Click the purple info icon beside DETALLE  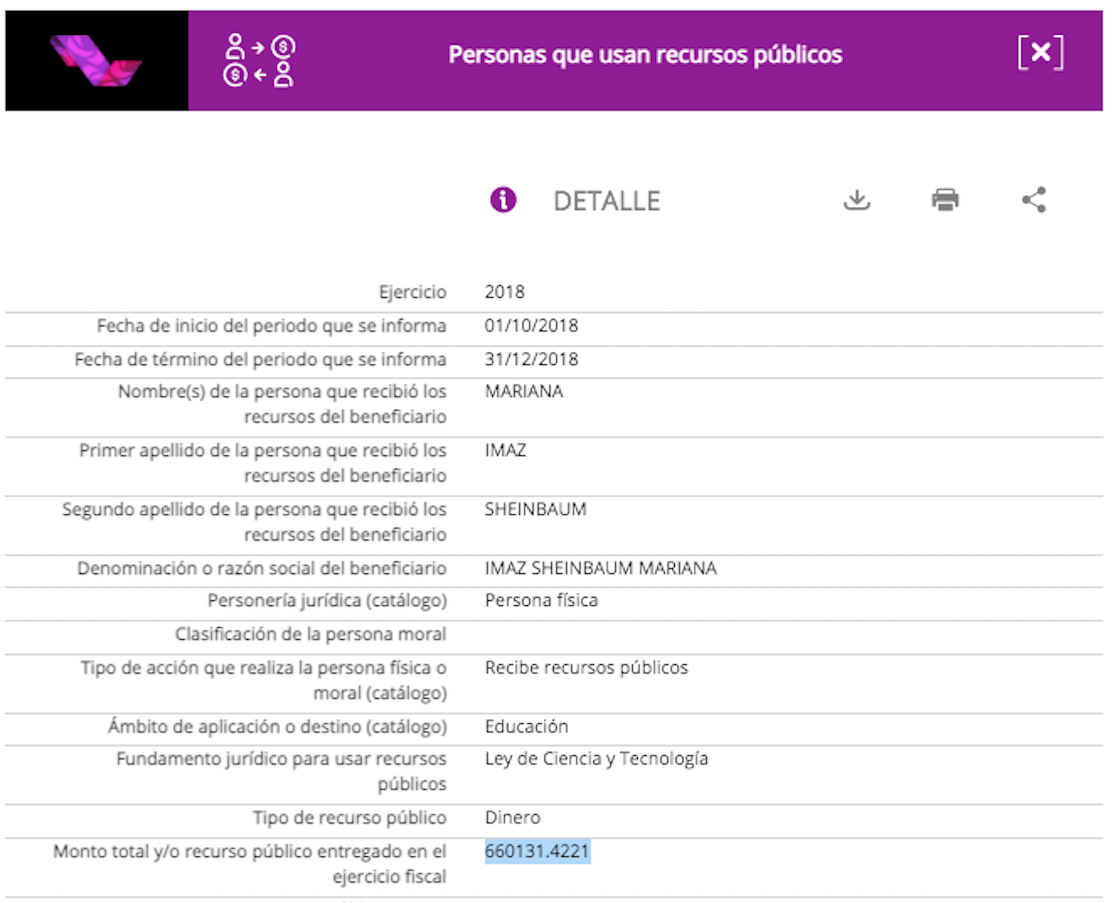[504, 200]
